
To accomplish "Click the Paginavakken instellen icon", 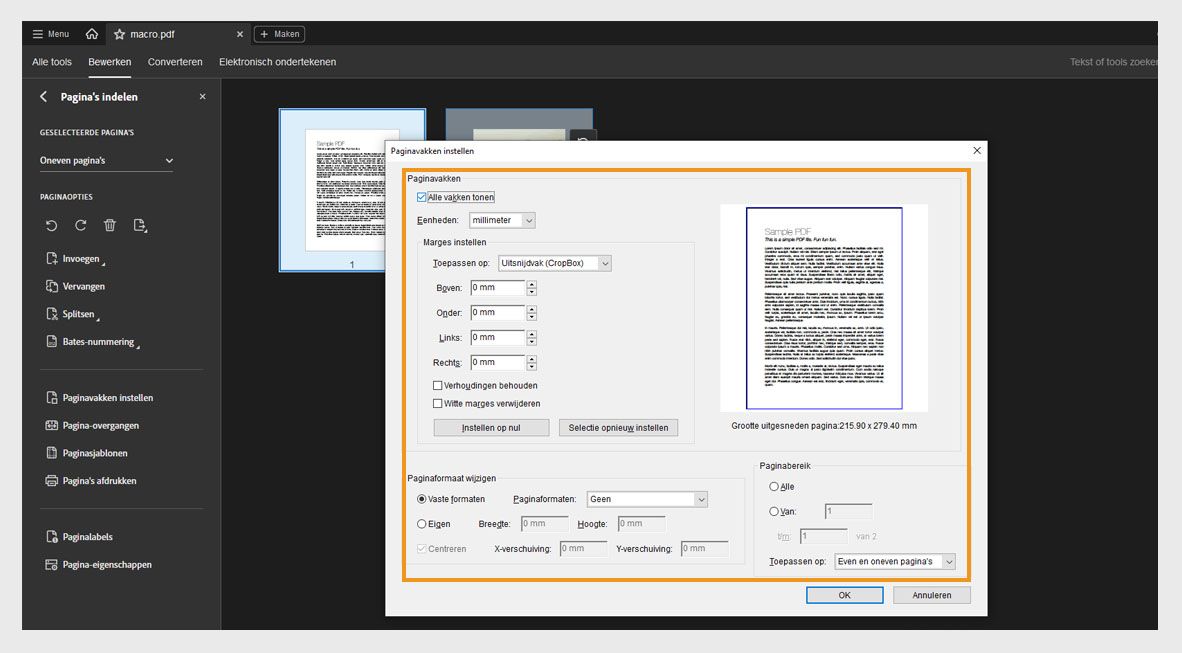I will (51, 397).
